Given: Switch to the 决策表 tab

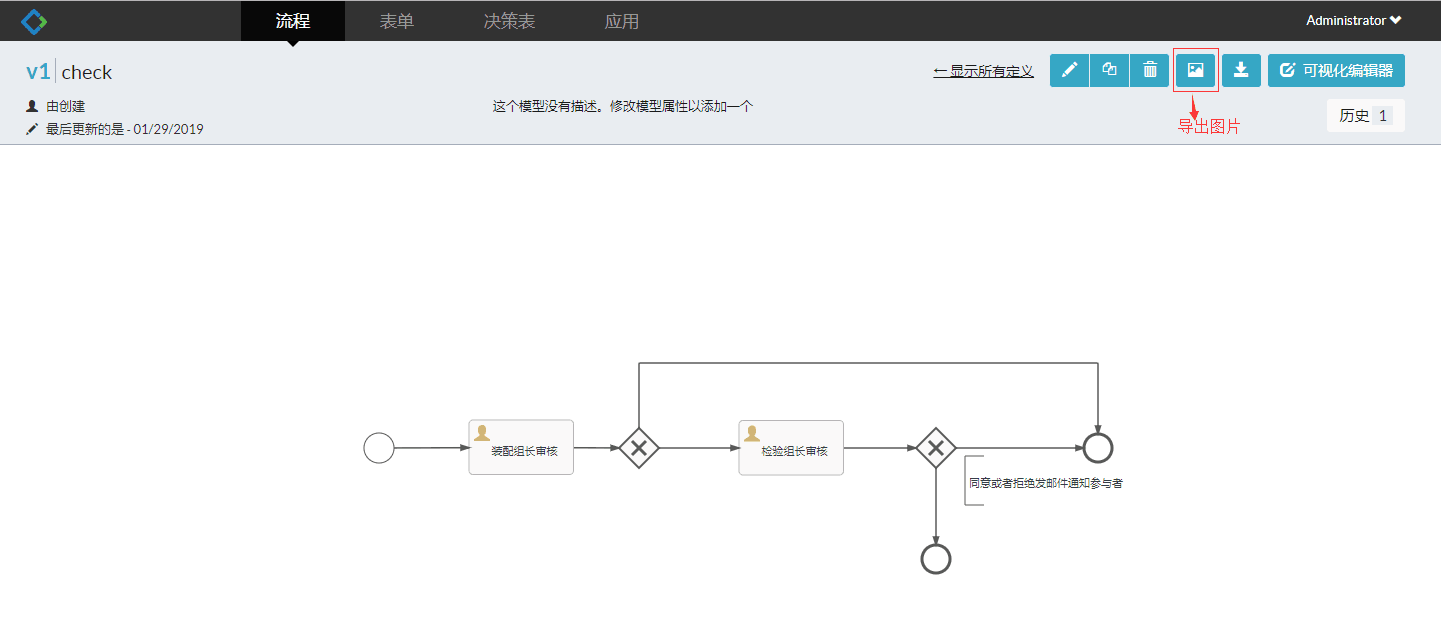Looking at the screenshot, I should point(509,20).
